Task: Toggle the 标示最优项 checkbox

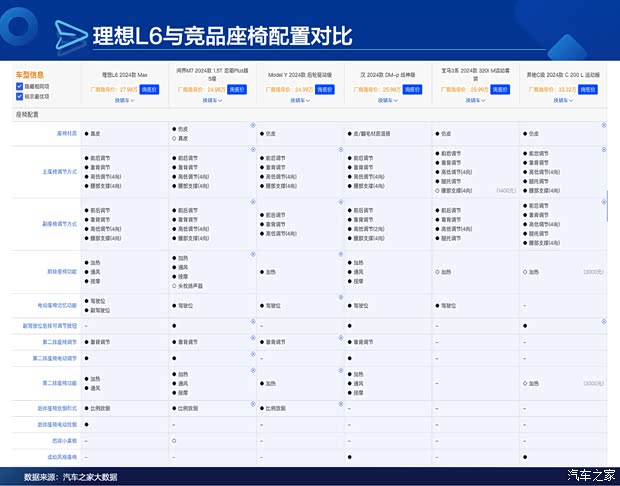Action: click(x=20, y=96)
